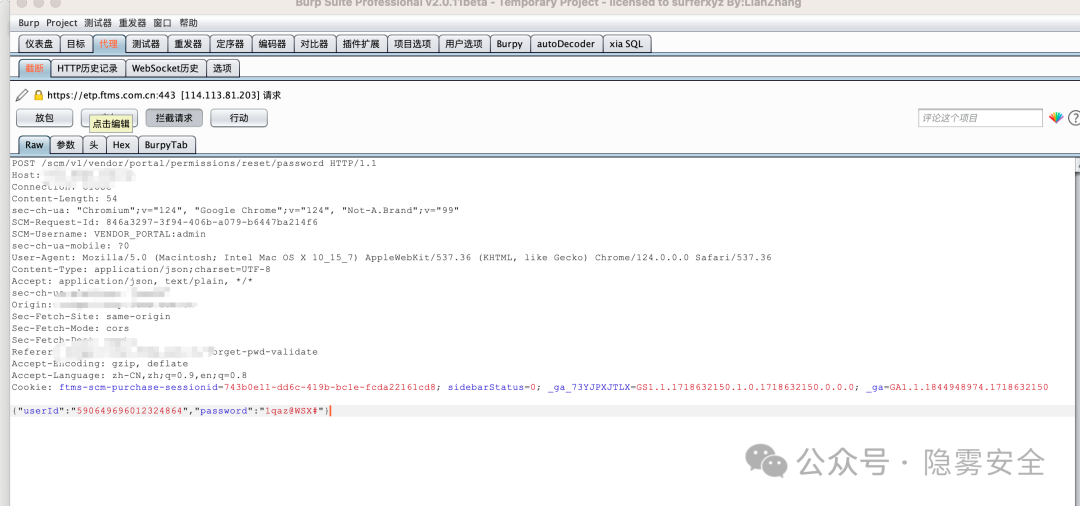Click the Content-Length: 54 header line
The height and width of the screenshot is (506, 1080).
pyautogui.click(x=64, y=198)
